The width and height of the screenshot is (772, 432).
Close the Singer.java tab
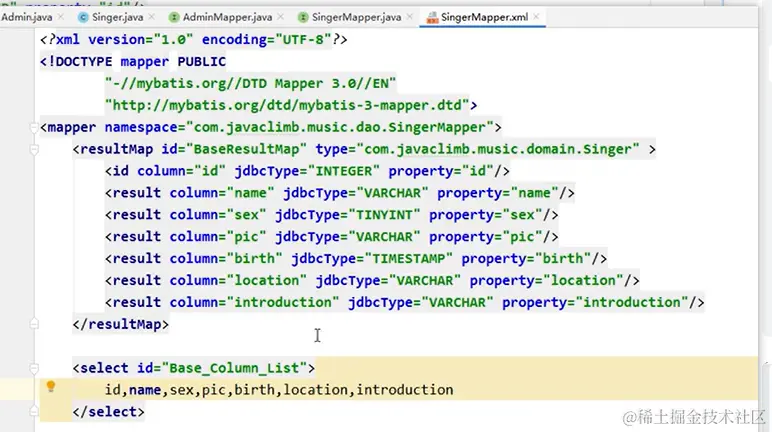(x=152, y=17)
